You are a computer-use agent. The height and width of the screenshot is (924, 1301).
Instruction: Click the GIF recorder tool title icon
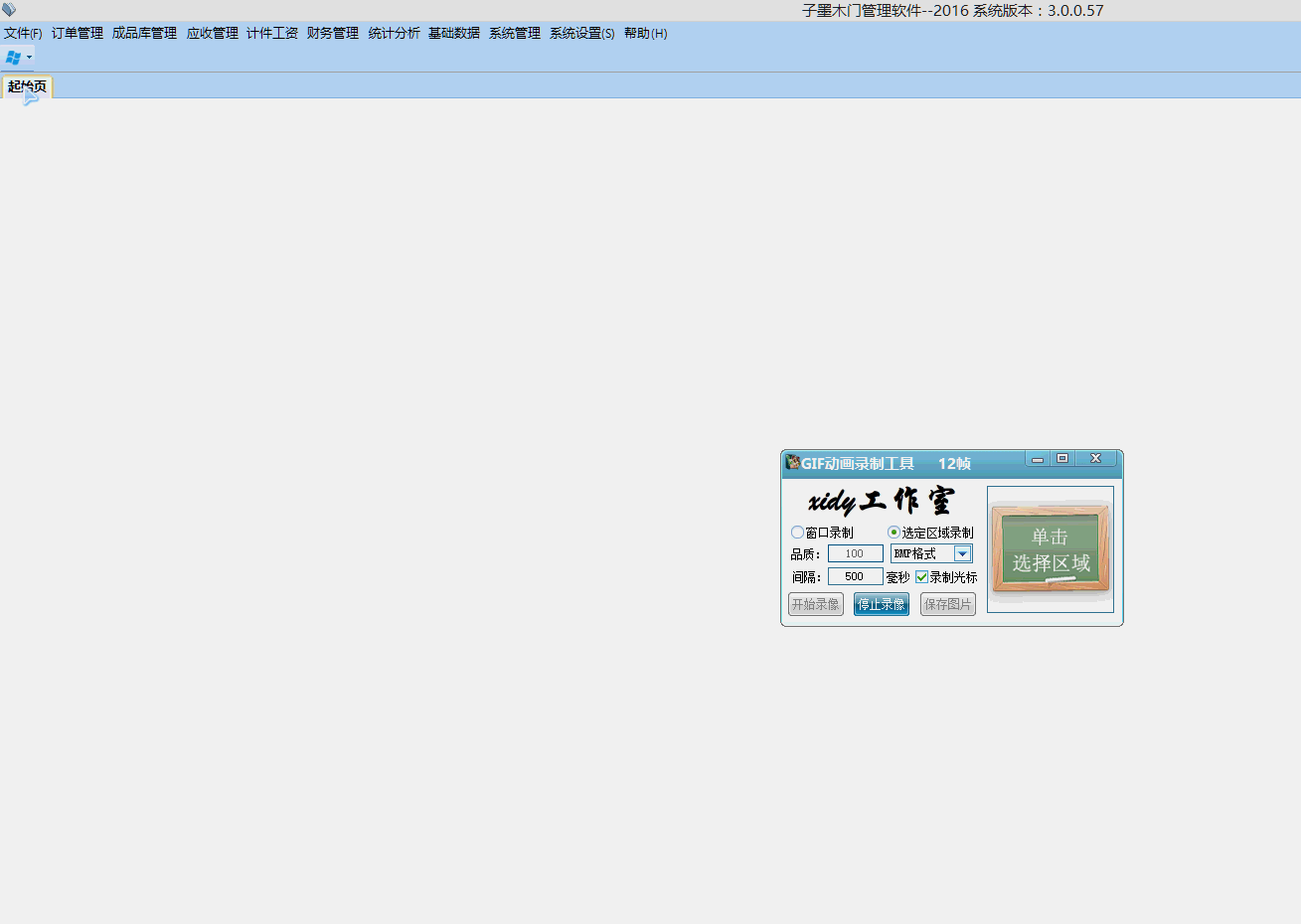pos(792,463)
